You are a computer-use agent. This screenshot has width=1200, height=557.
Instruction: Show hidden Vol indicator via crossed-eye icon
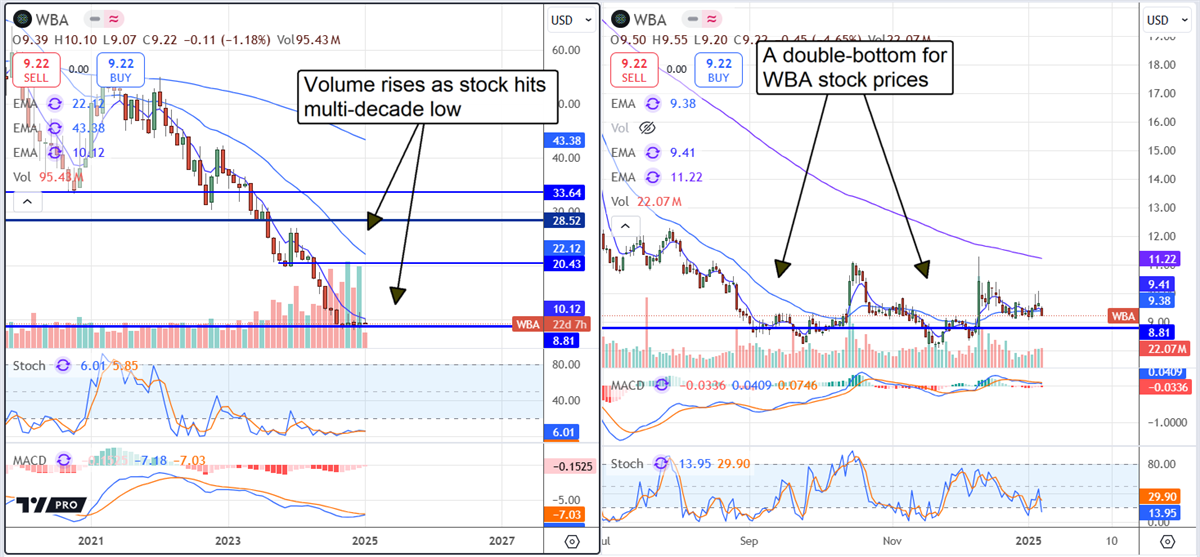[646, 129]
